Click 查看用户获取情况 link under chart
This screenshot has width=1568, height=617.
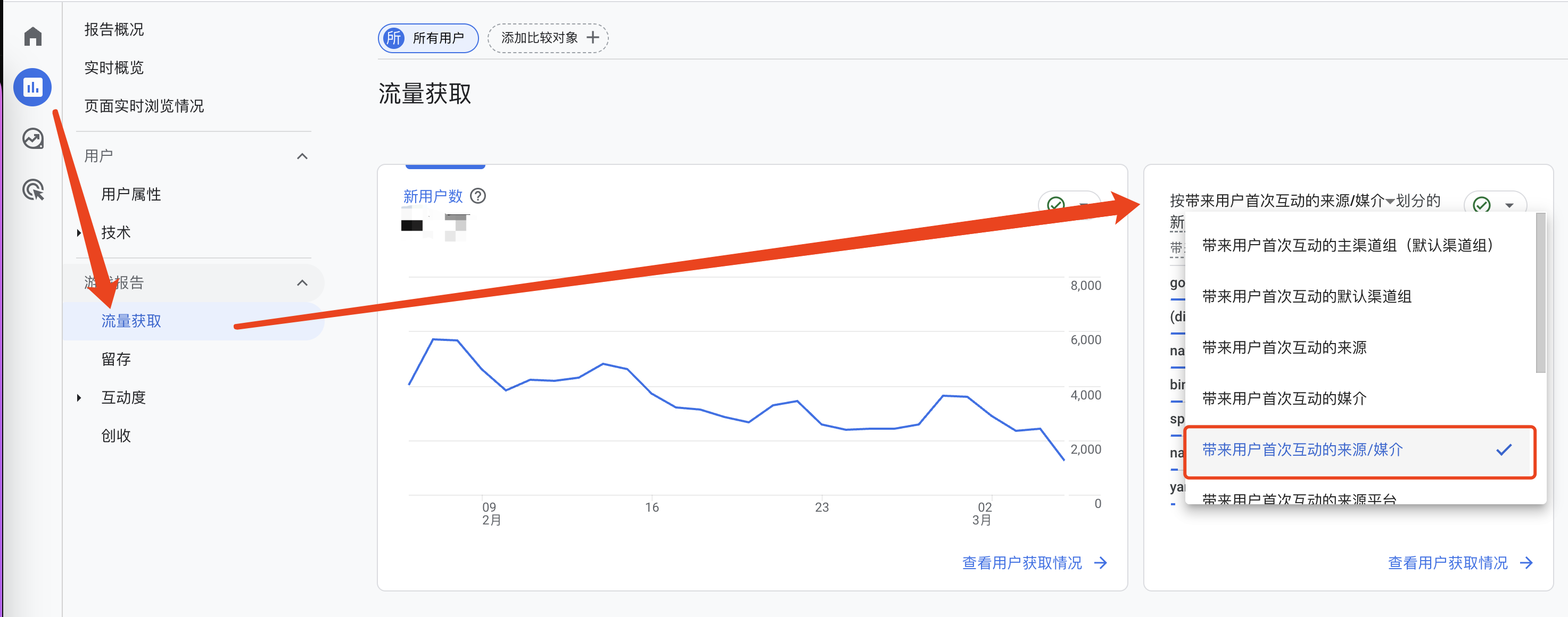[1022, 563]
